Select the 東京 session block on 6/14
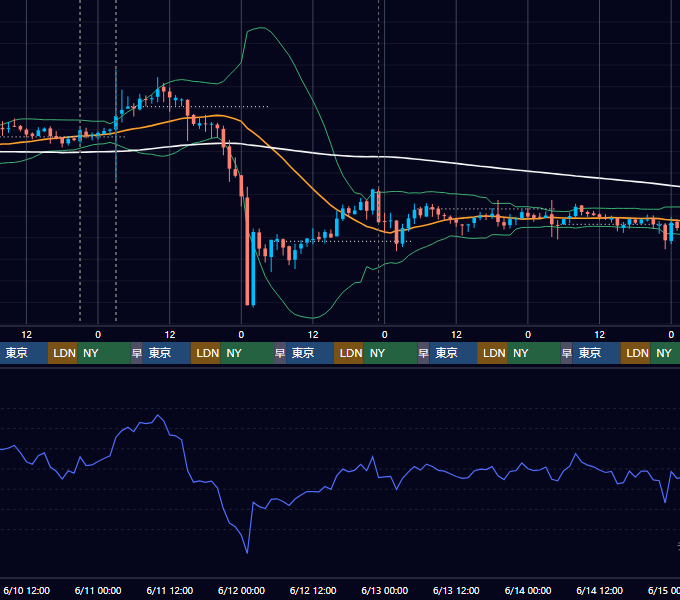The height and width of the screenshot is (600, 680). tap(596, 353)
